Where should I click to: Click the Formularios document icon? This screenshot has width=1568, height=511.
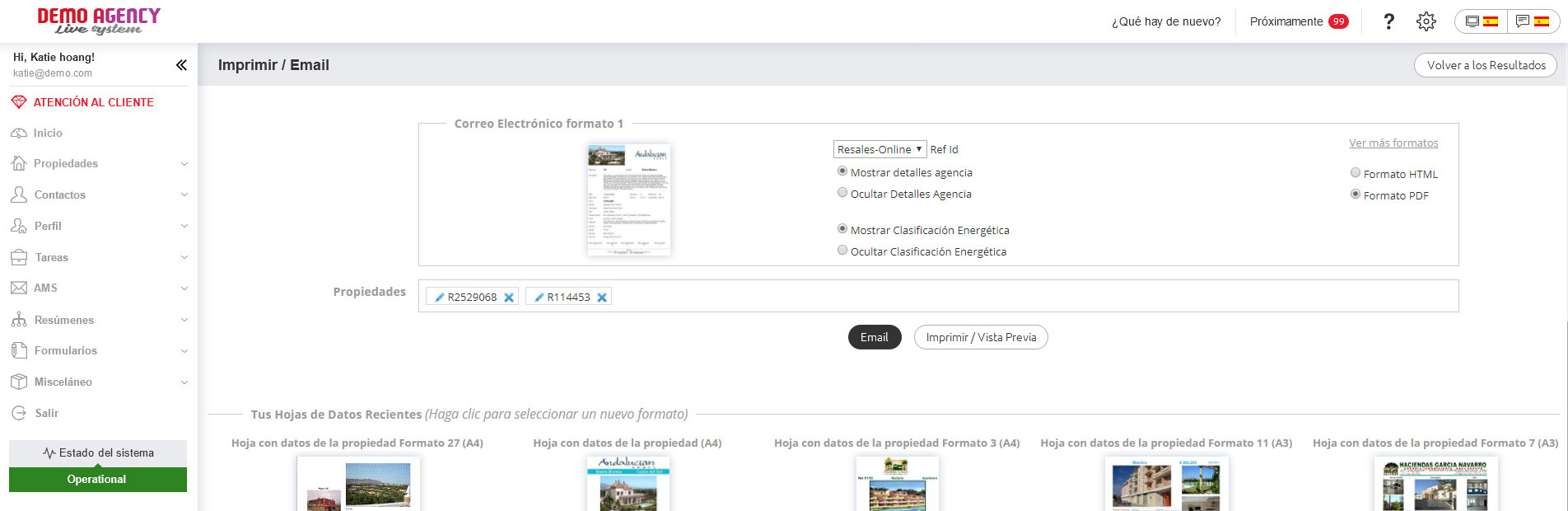coord(19,350)
